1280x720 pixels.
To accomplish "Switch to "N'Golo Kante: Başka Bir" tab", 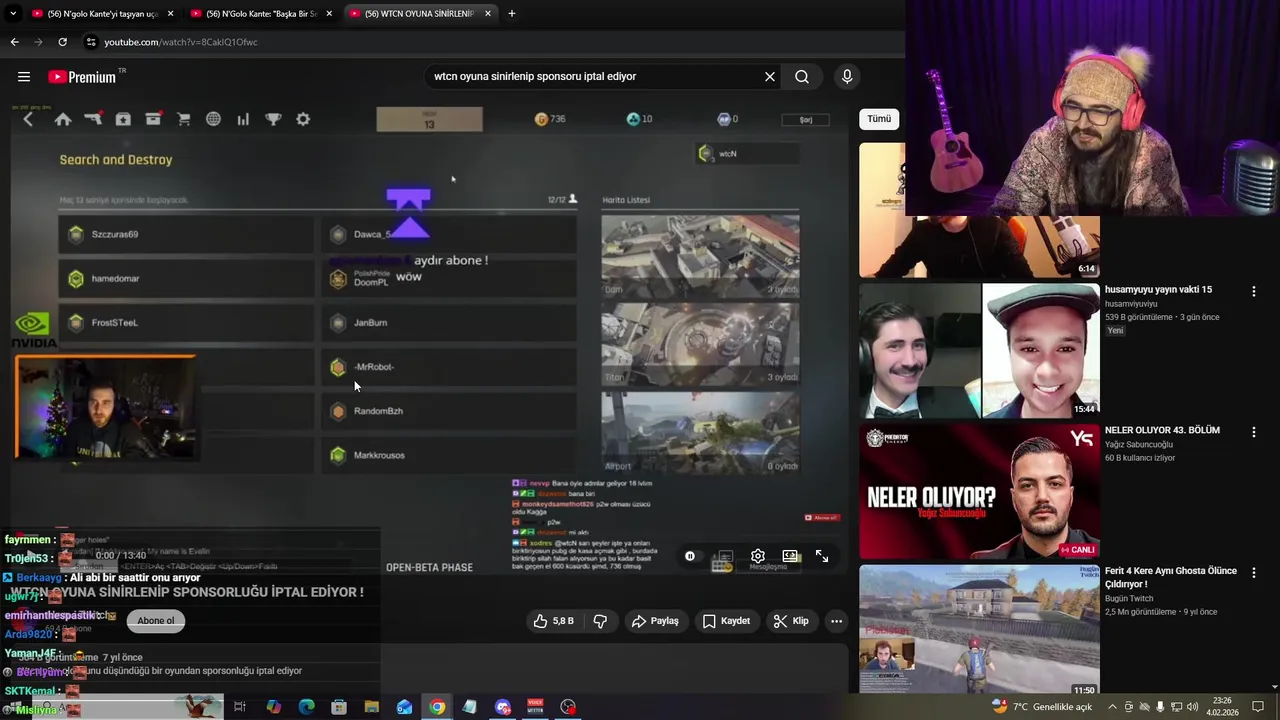I will [263, 13].
